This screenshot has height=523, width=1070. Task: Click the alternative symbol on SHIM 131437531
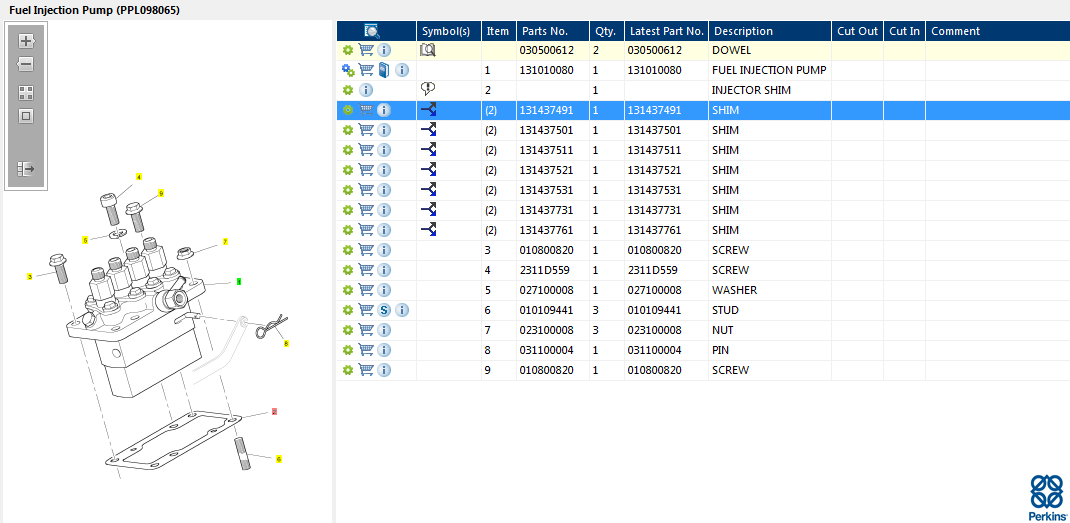click(428, 189)
